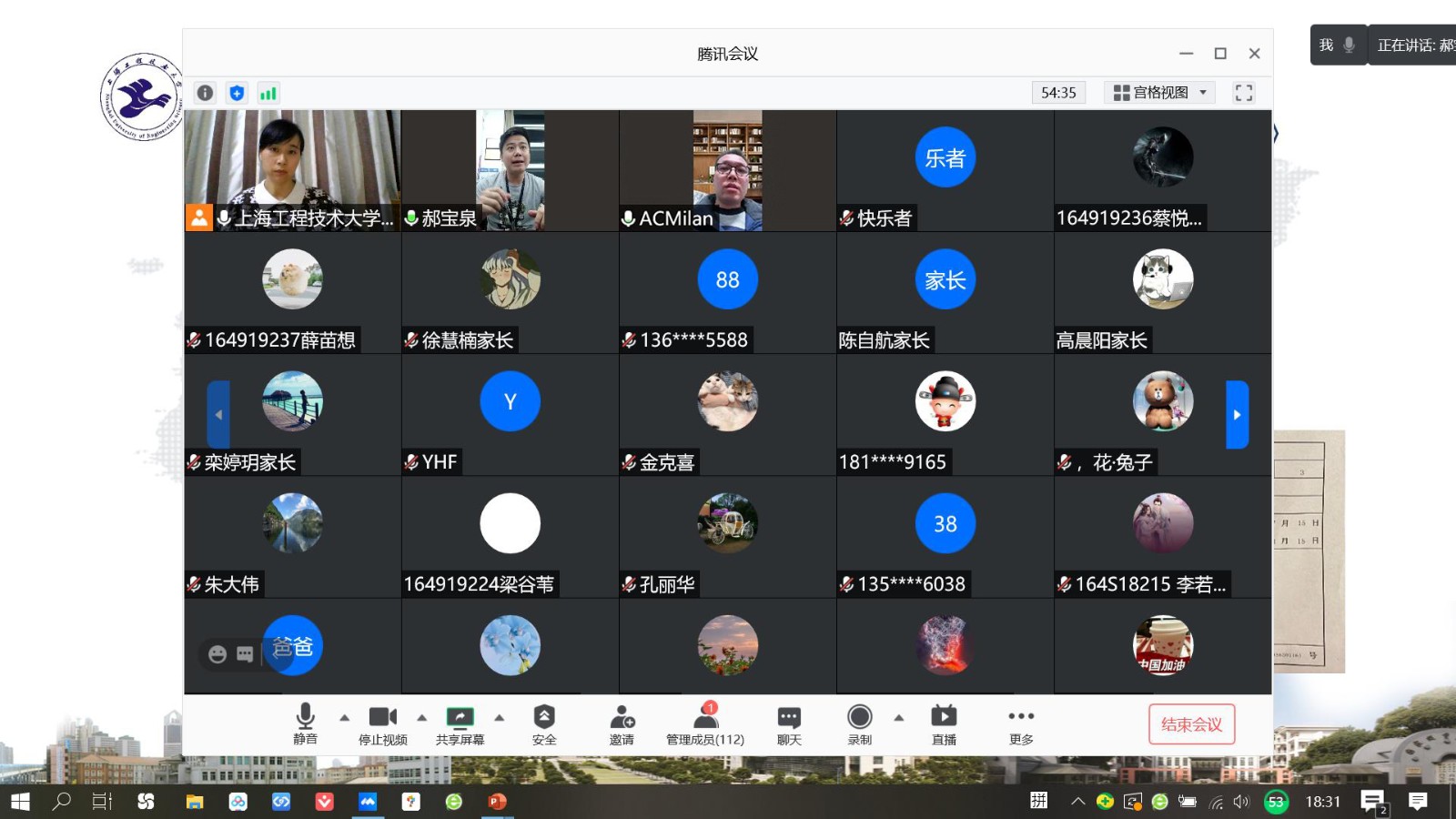Click the 54:35 meeting timer
The image size is (1456, 819).
point(1058,93)
